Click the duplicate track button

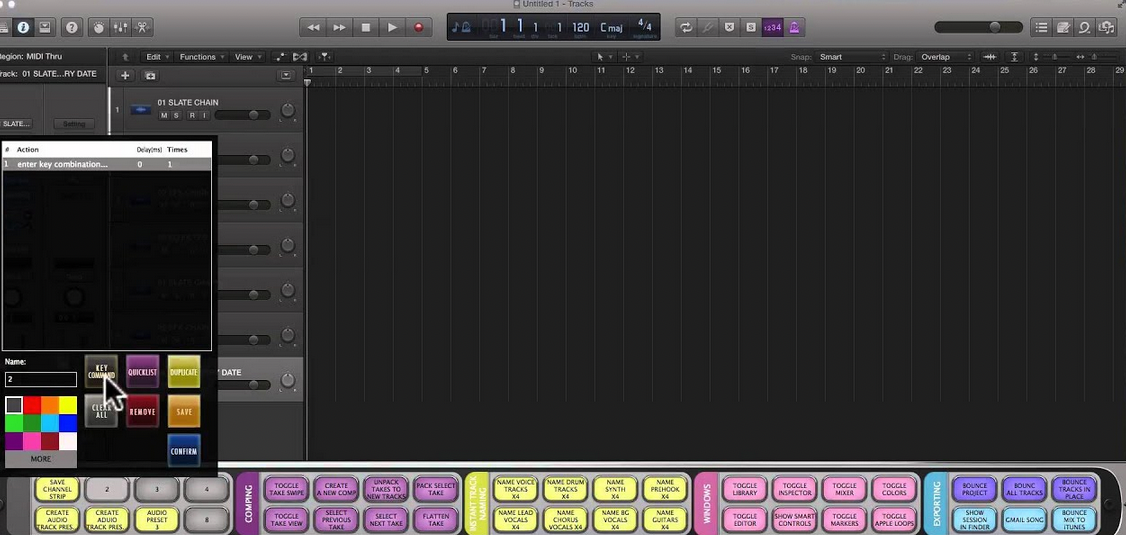point(150,75)
